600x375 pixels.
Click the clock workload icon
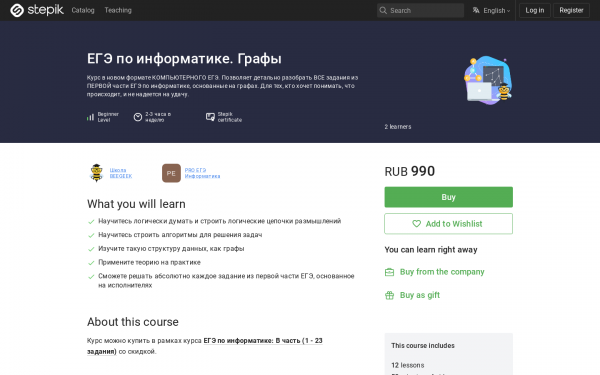click(138, 117)
